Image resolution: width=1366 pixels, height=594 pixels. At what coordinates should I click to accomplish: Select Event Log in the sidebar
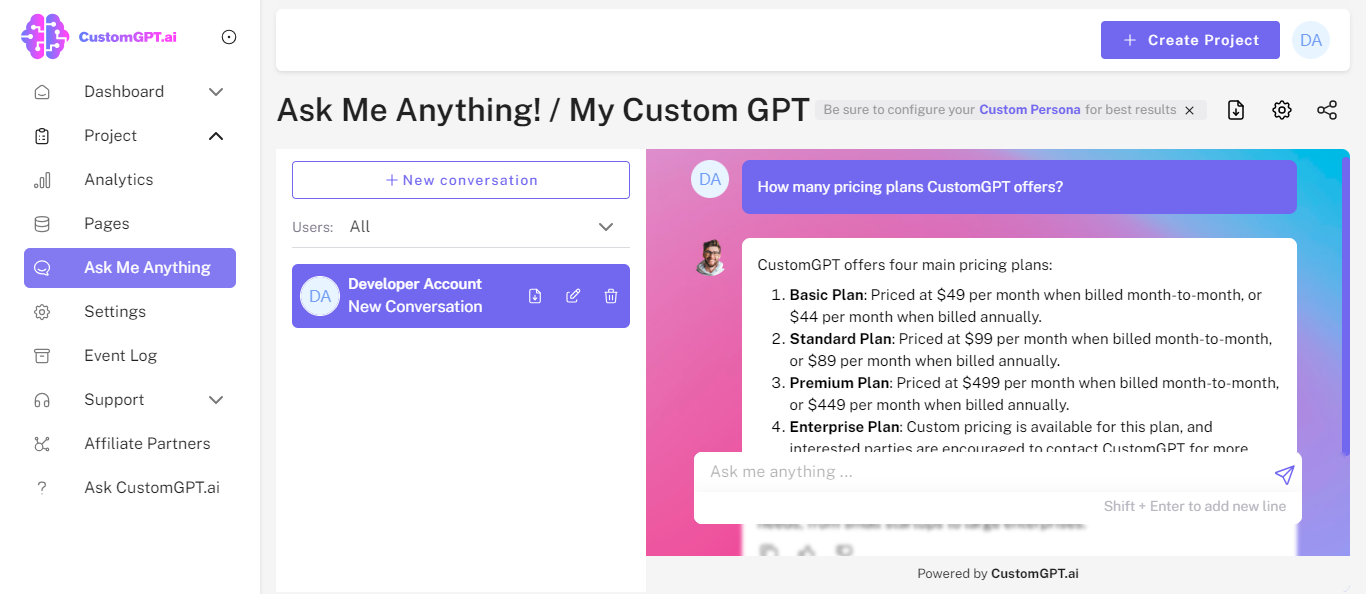[120, 355]
